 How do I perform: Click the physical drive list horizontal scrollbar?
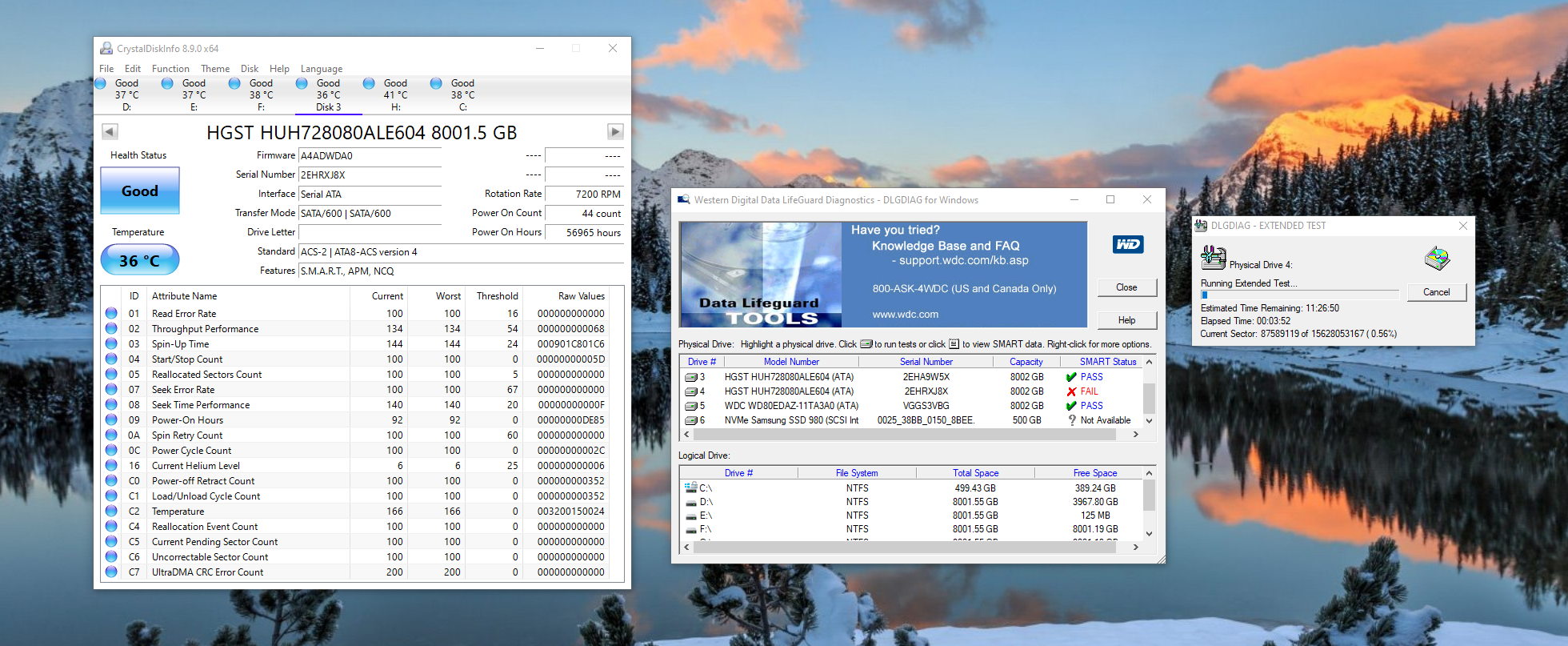point(910,435)
